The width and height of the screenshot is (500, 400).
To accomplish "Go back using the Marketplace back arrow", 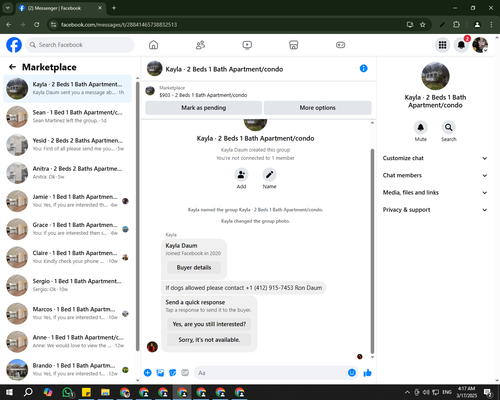I will point(12,67).
